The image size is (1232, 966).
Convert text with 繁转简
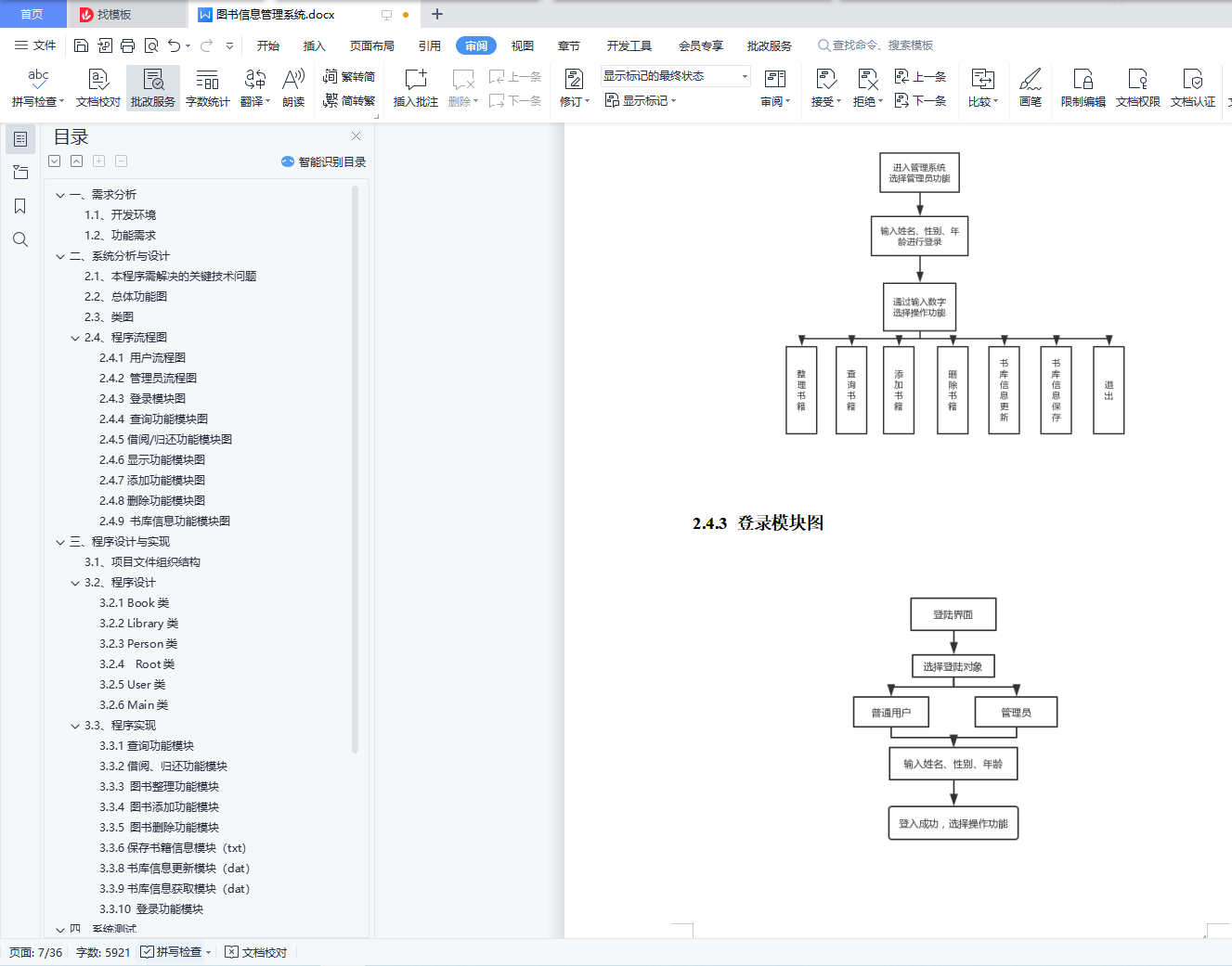click(x=349, y=77)
